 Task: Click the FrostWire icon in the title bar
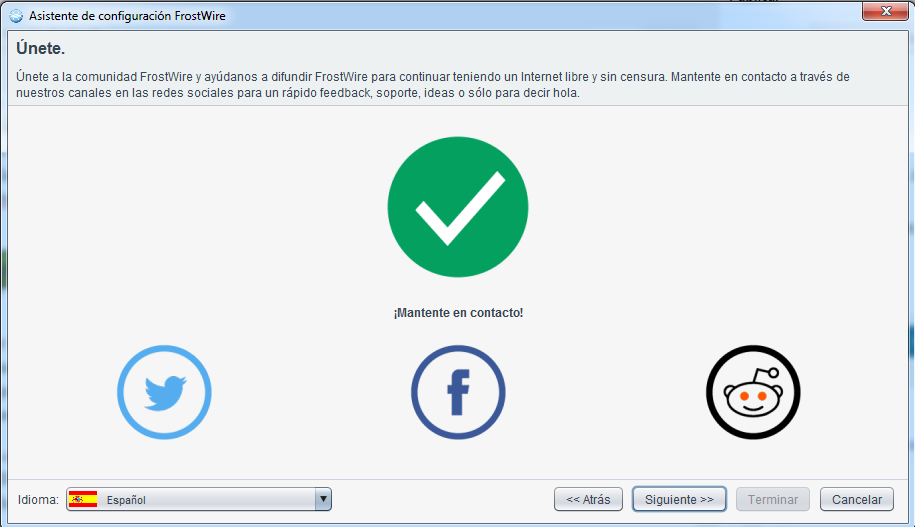16,16
